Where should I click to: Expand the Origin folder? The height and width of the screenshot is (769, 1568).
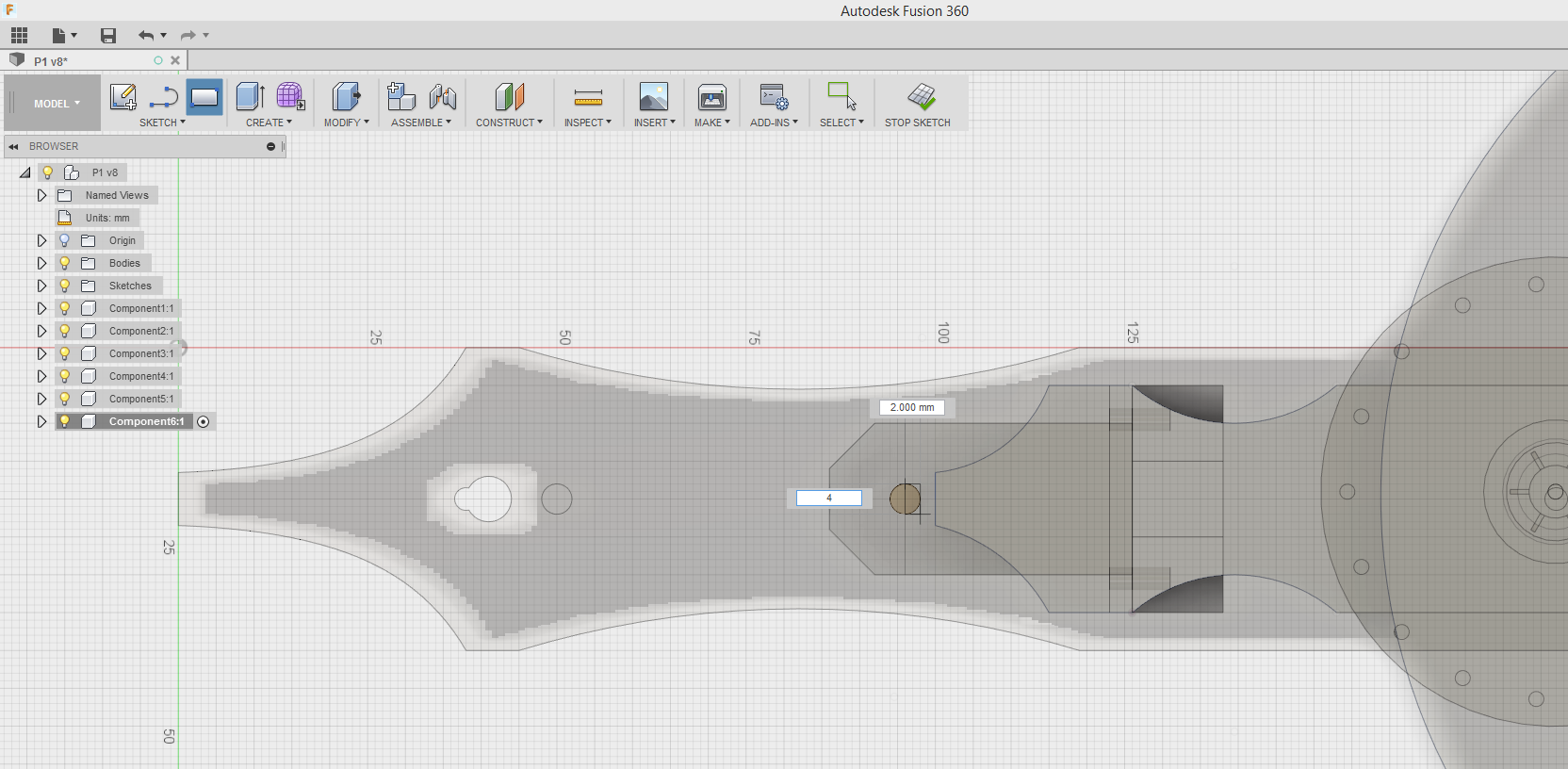[41, 240]
